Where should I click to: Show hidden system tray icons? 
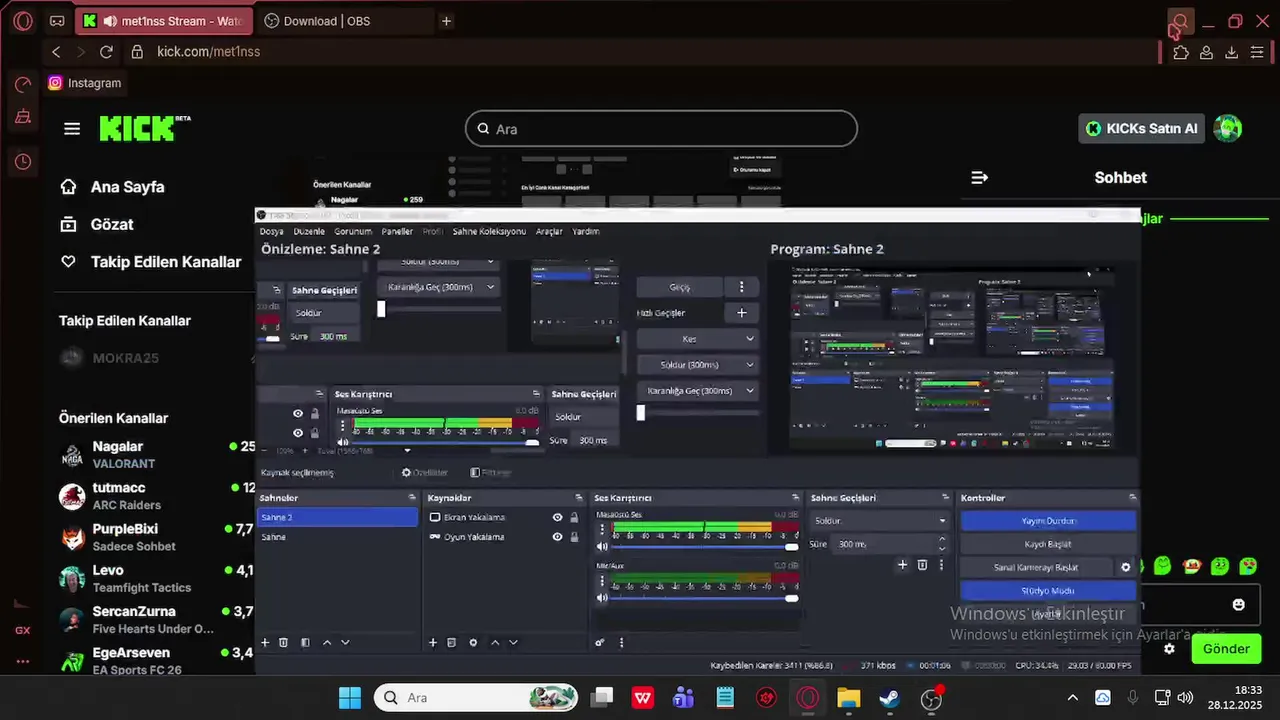click(1073, 698)
